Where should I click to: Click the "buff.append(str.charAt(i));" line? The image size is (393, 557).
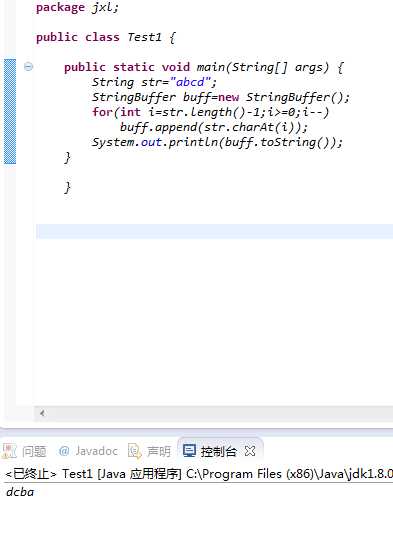click(x=214, y=127)
